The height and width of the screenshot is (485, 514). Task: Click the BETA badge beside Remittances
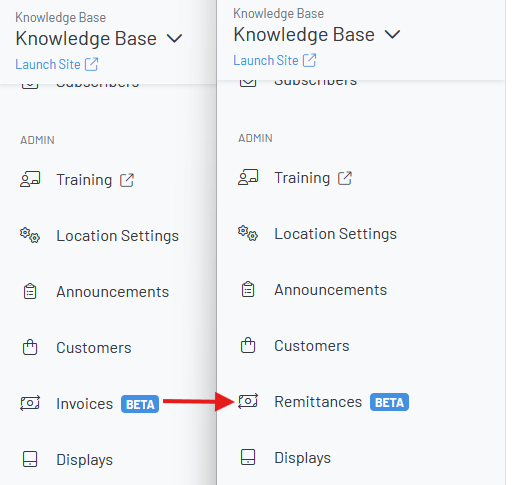click(389, 402)
